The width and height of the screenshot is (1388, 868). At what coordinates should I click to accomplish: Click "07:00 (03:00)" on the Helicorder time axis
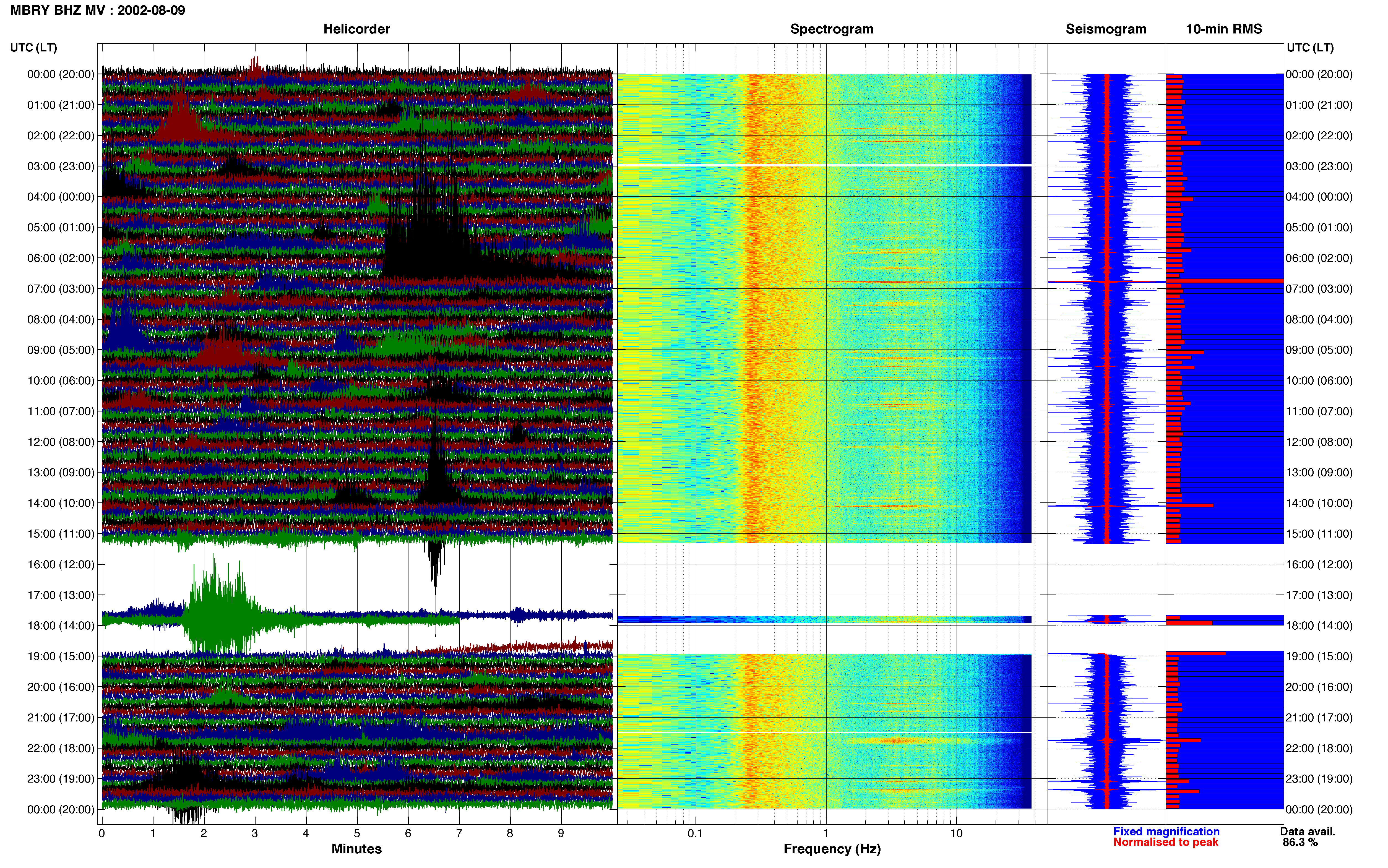click(61, 289)
